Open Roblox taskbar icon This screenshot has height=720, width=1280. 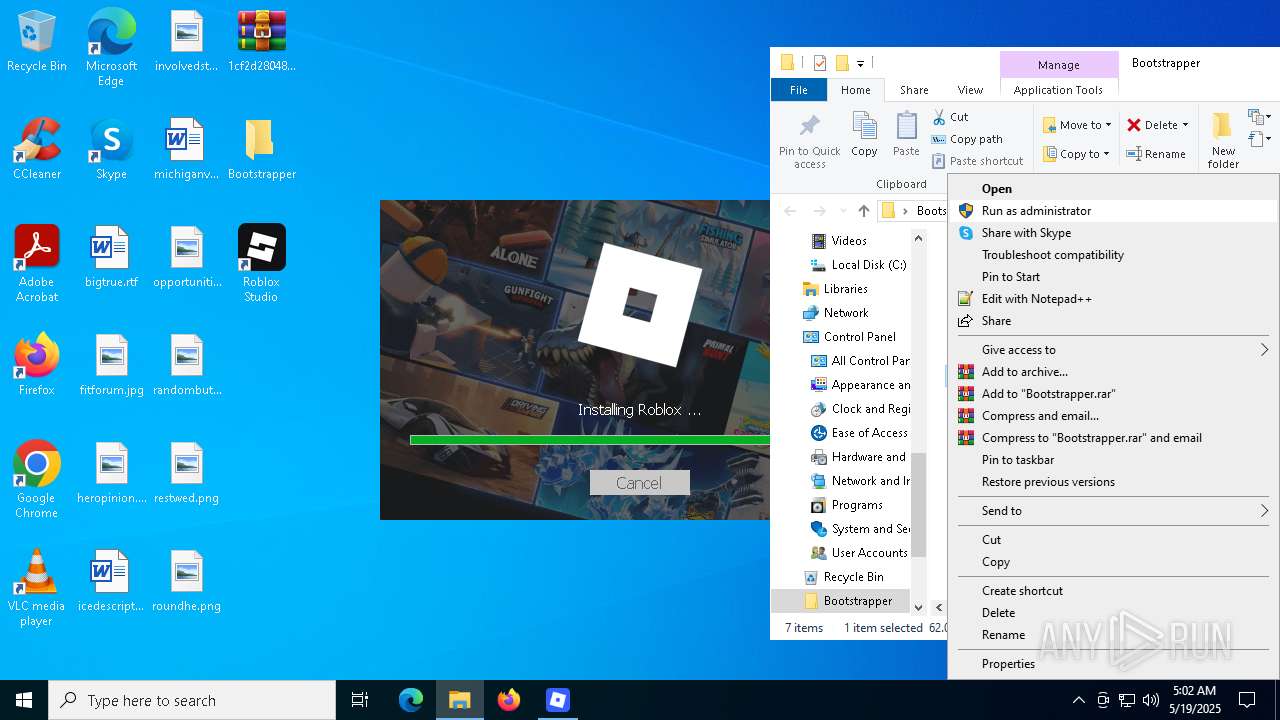558,700
